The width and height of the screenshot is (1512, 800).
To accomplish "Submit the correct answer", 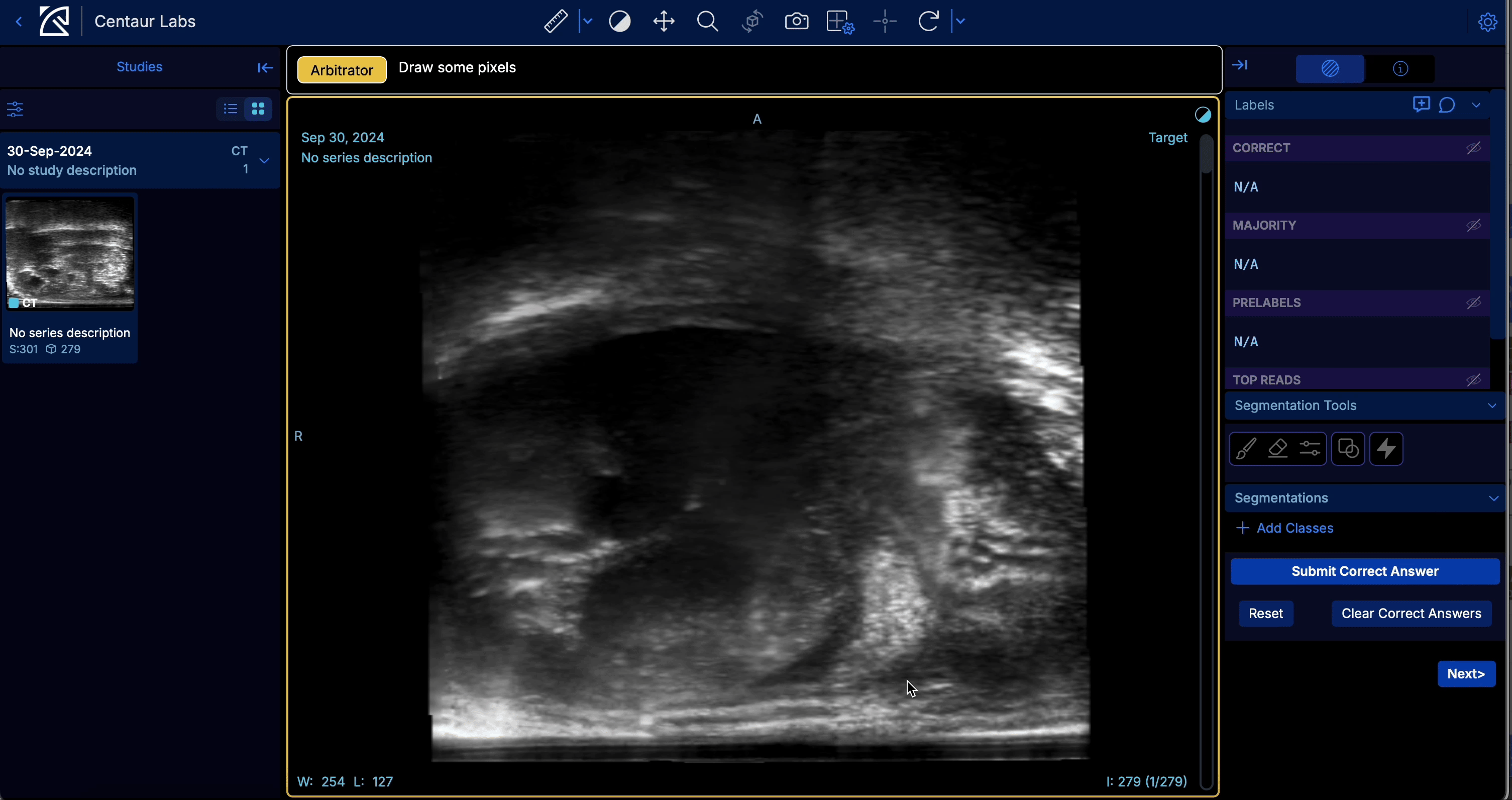I will [1363, 571].
